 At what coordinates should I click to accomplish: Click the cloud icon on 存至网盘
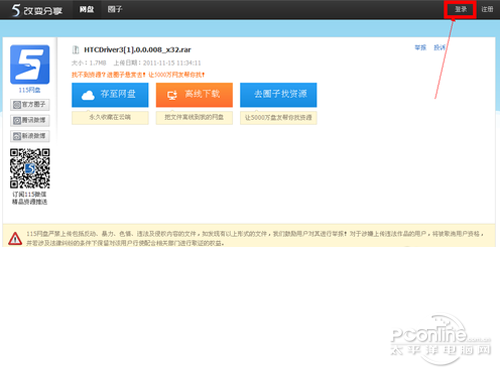pyautogui.click(x=88, y=95)
